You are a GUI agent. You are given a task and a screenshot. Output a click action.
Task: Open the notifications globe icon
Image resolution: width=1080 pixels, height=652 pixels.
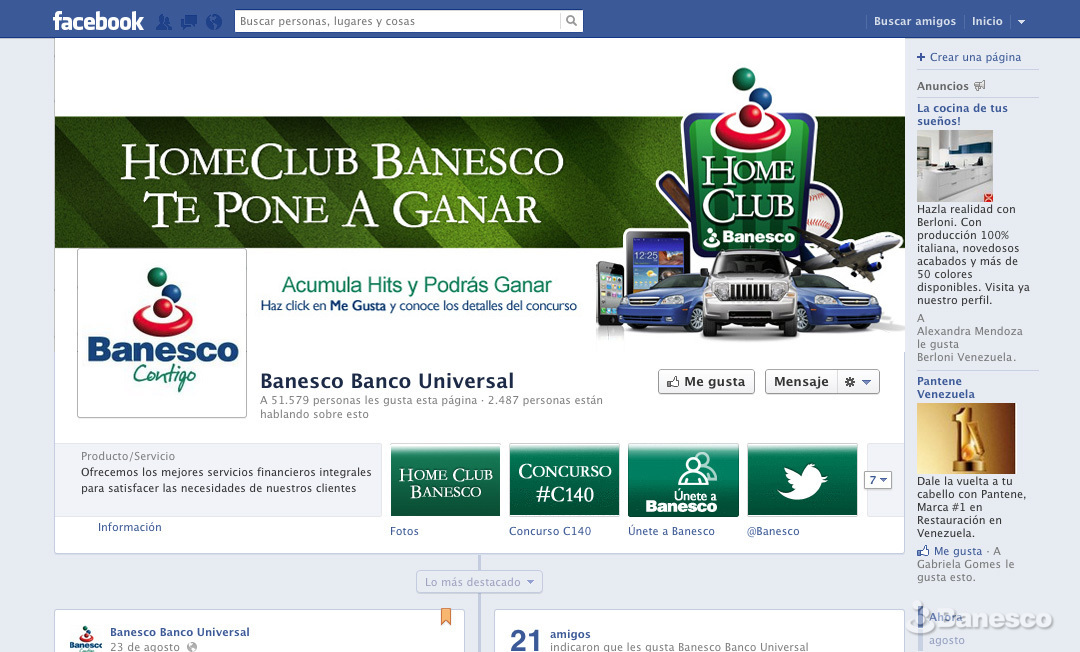coord(213,21)
